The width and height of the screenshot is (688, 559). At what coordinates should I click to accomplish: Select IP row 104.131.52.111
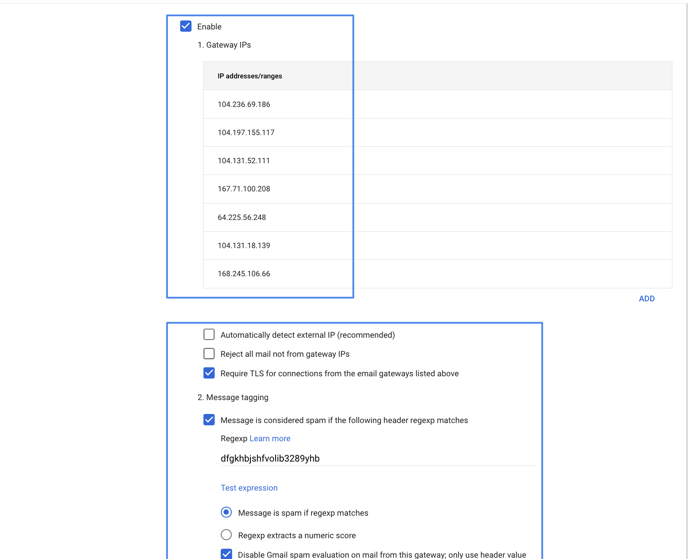coord(437,161)
